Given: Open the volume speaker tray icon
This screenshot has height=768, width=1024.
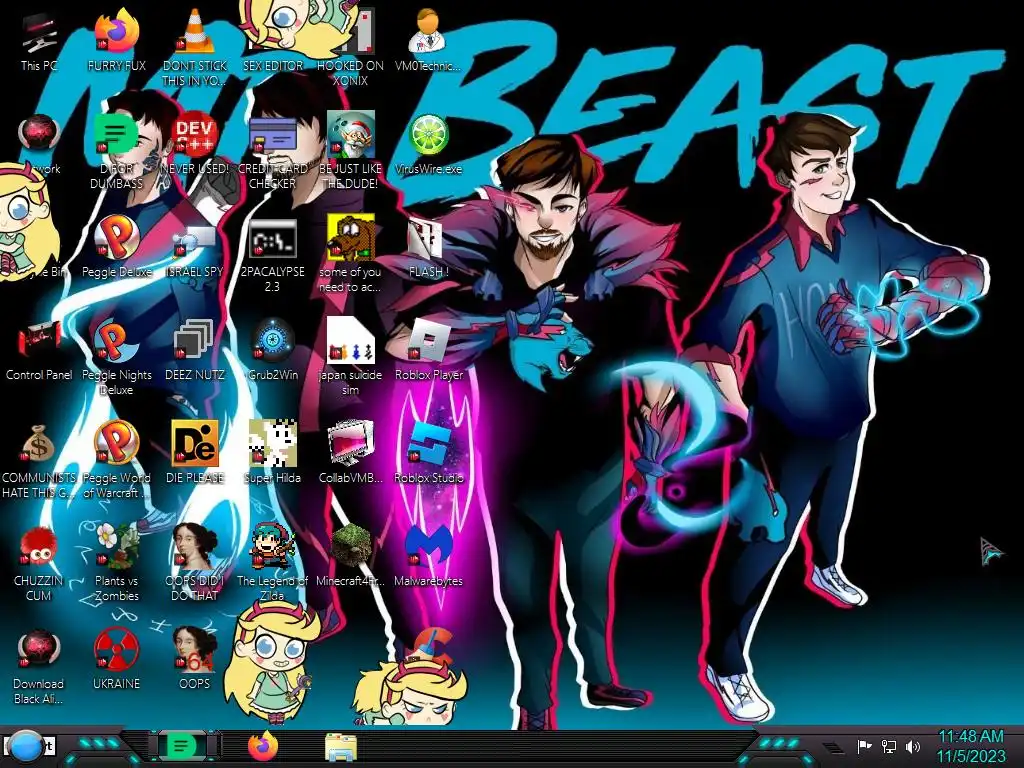Looking at the screenshot, I should pos(913,746).
